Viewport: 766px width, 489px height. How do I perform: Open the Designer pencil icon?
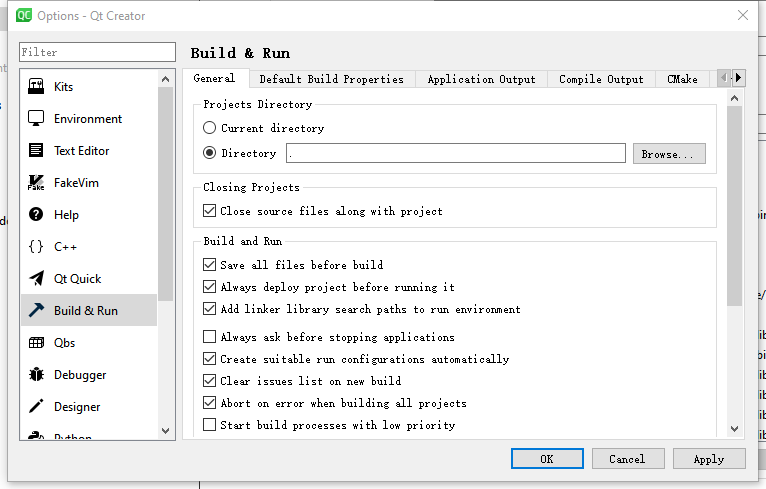36,407
